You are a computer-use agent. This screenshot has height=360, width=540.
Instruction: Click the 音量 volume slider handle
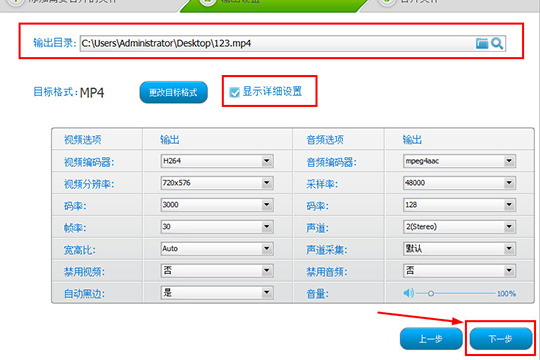(x=430, y=294)
